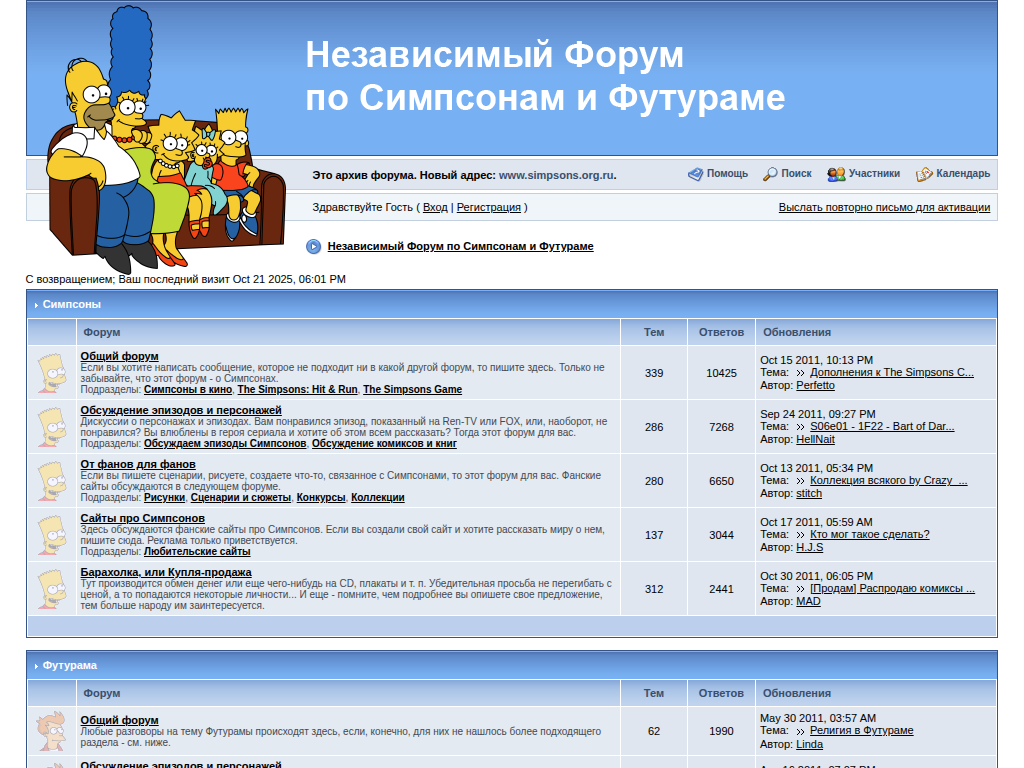Click Fry icon beside Futurama Общий форум
This screenshot has width=1024, height=768.
[52, 731]
